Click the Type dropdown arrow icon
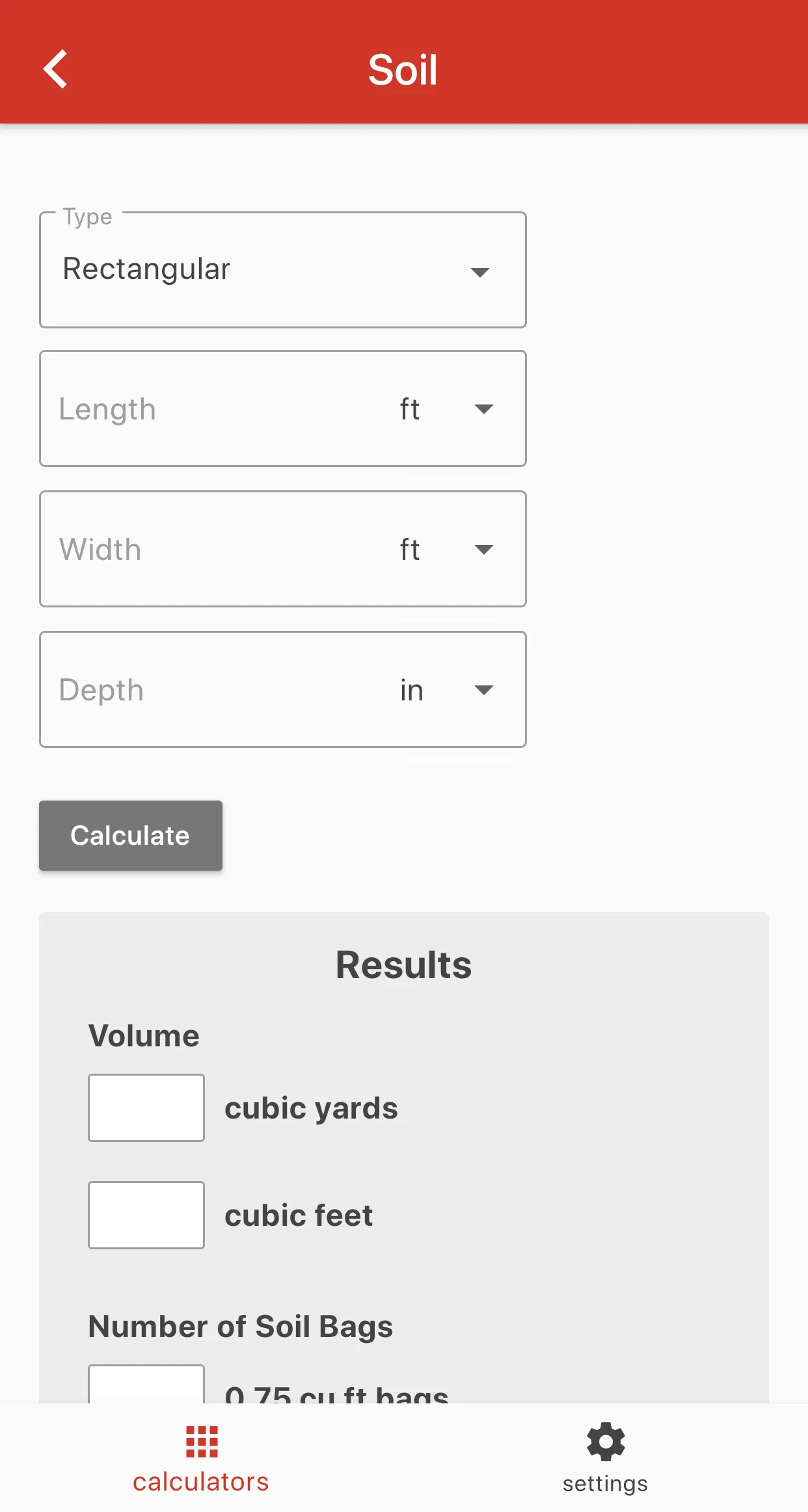 pyautogui.click(x=480, y=272)
